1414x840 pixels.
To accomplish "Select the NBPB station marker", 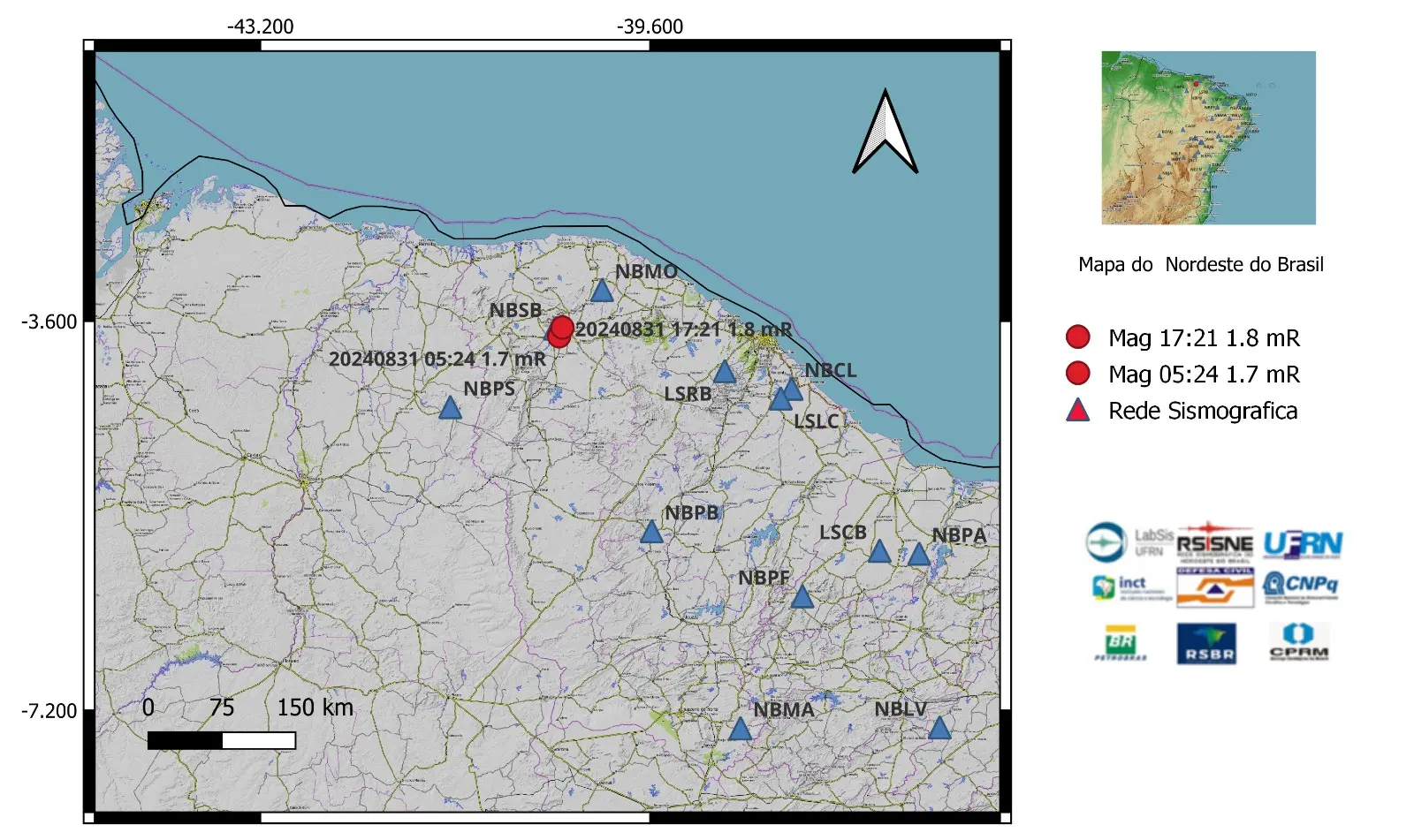I will tap(652, 534).
